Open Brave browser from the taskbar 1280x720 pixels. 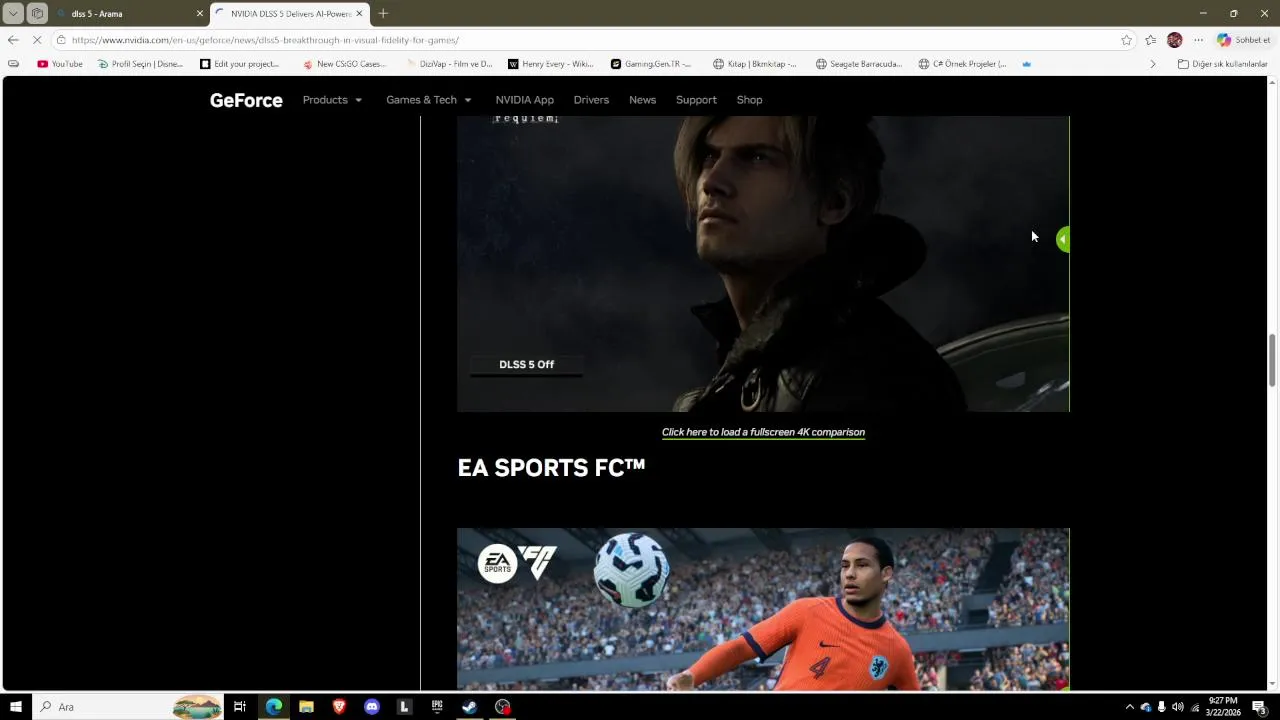click(x=339, y=707)
